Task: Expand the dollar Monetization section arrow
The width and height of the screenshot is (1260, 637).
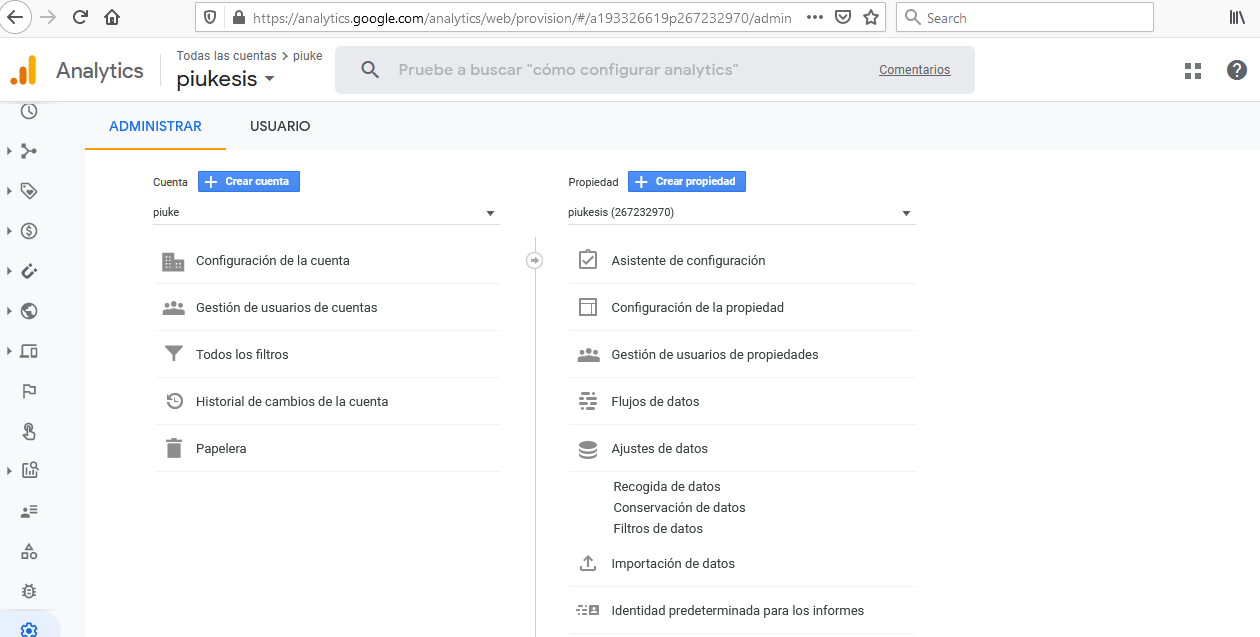Action: pyautogui.click(x=9, y=231)
